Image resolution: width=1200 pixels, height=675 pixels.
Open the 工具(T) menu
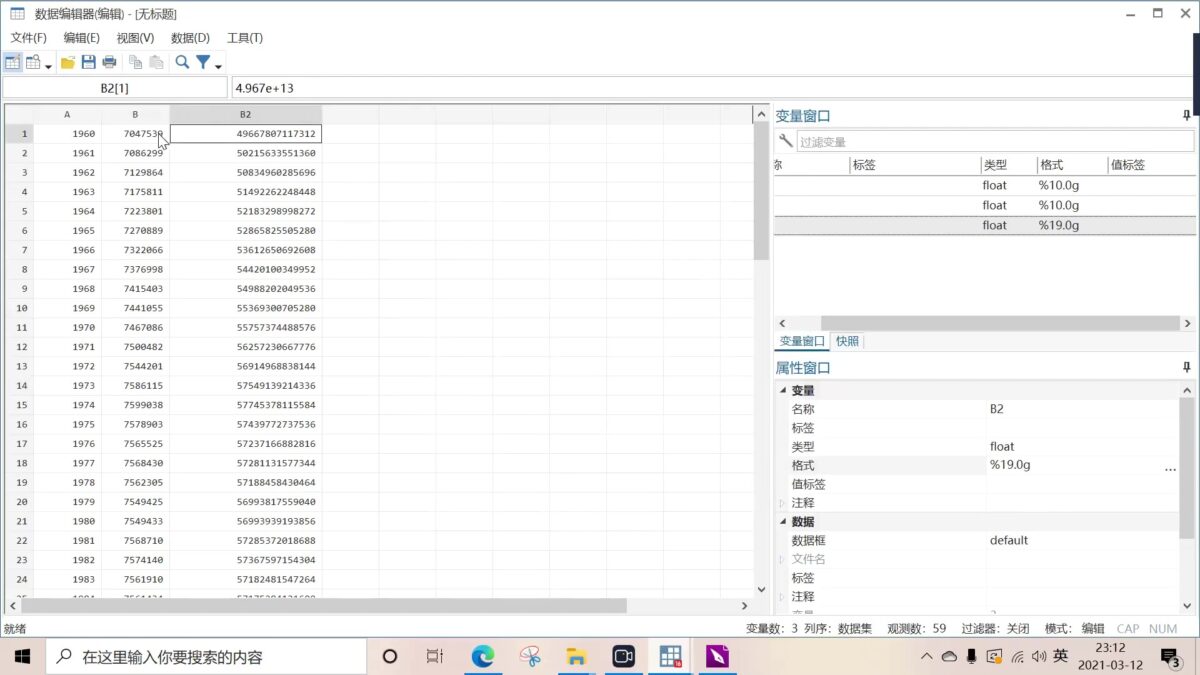pyautogui.click(x=244, y=38)
